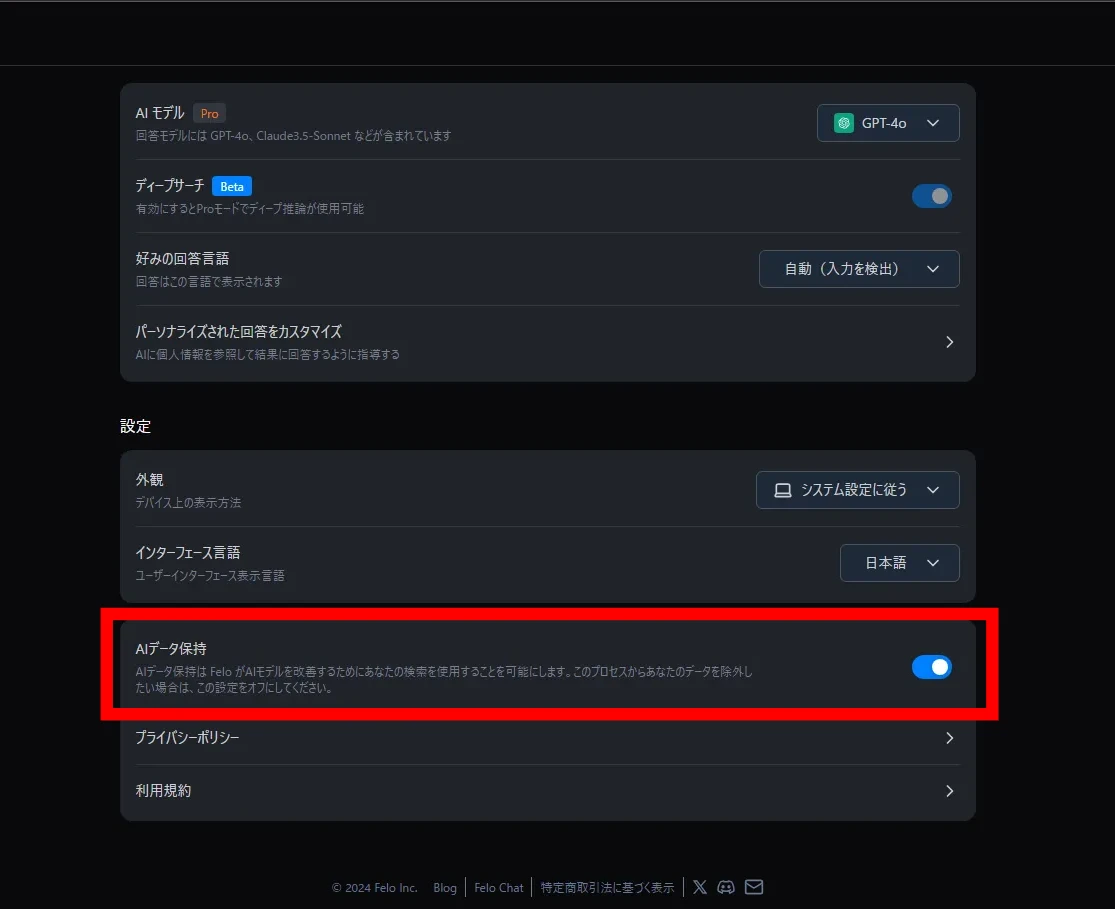Open the 日本語 interface language dropdown
The height and width of the screenshot is (909, 1115).
(x=900, y=563)
